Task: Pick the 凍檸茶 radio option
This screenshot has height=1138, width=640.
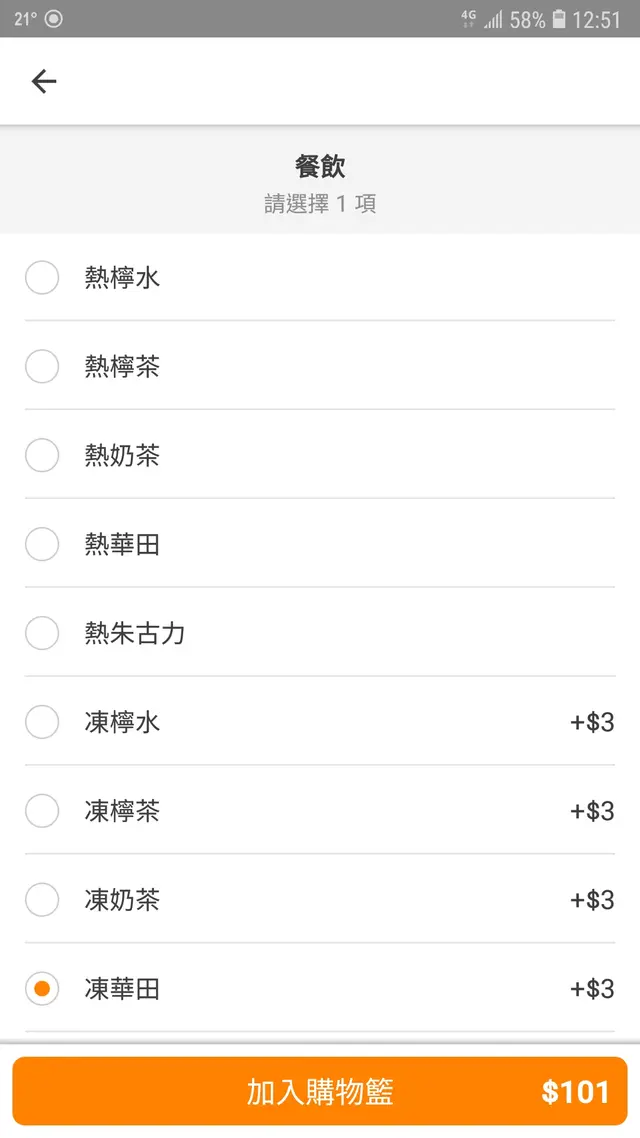Action: tap(42, 811)
